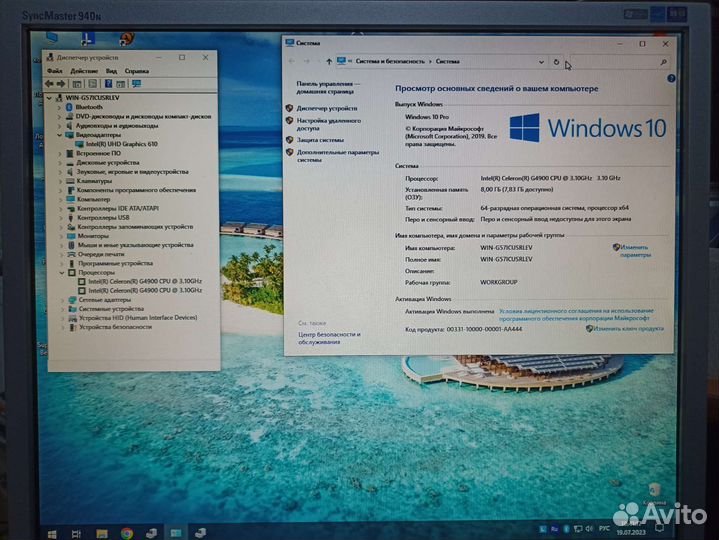Select Контроллеры USB tree item
This screenshot has height=540, width=719.
[103, 218]
